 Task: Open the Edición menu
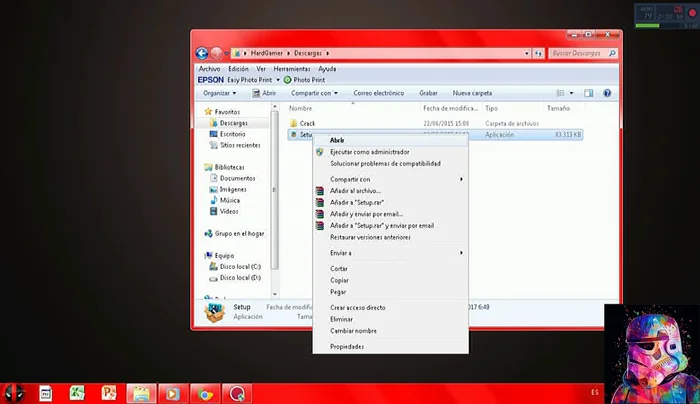pyautogui.click(x=238, y=69)
